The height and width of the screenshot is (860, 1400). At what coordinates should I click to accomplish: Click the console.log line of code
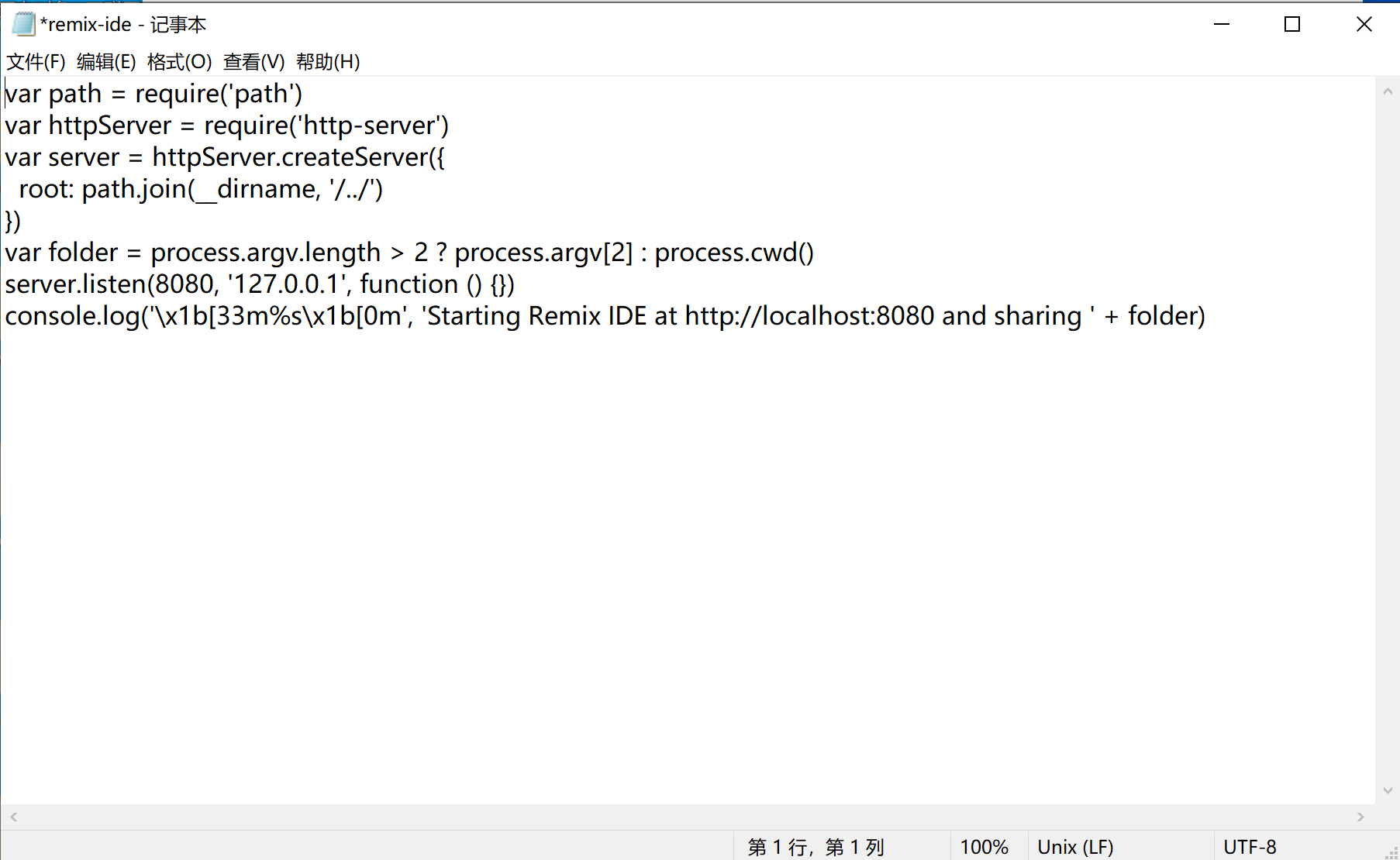point(605,316)
